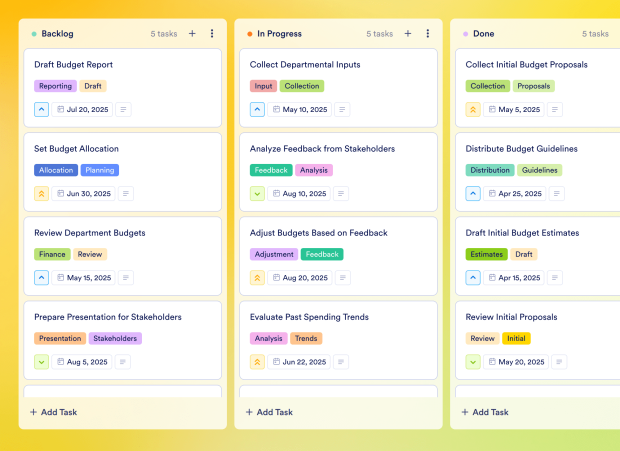
Task: Add a task via Backlog header plus icon
Action: (192, 34)
